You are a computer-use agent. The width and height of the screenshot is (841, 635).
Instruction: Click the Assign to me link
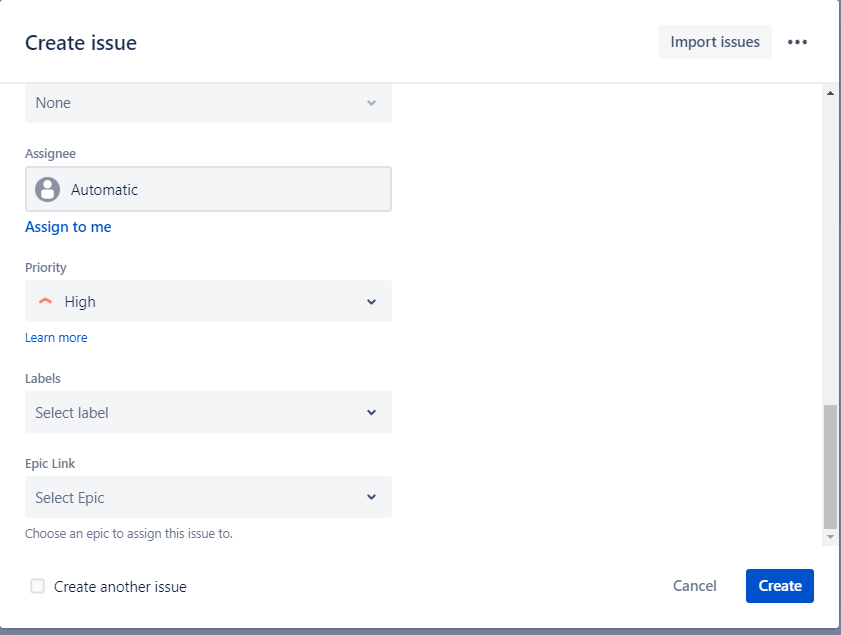click(x=68, y=227)
